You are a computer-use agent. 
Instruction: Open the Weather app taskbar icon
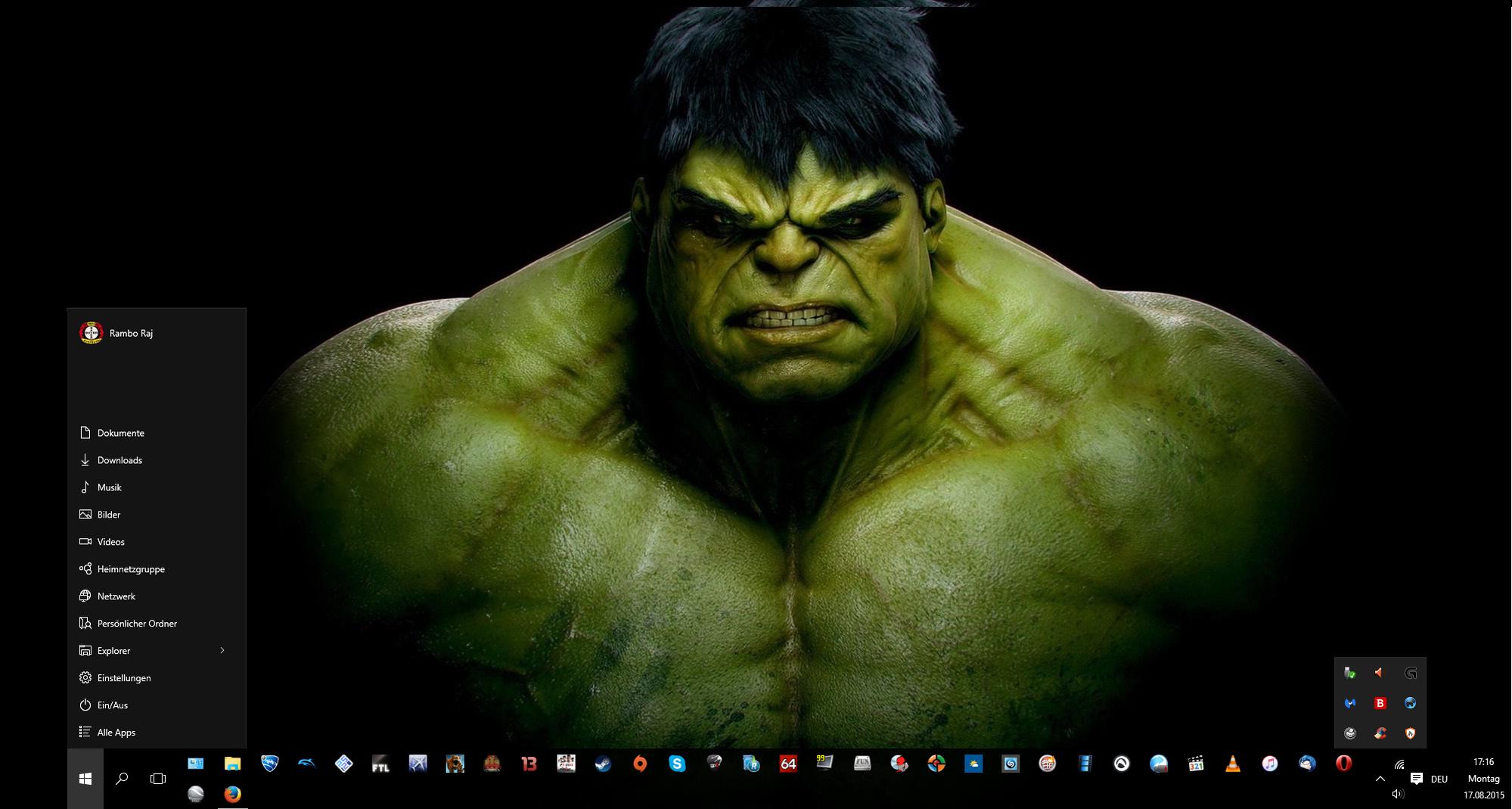point(973,764)
